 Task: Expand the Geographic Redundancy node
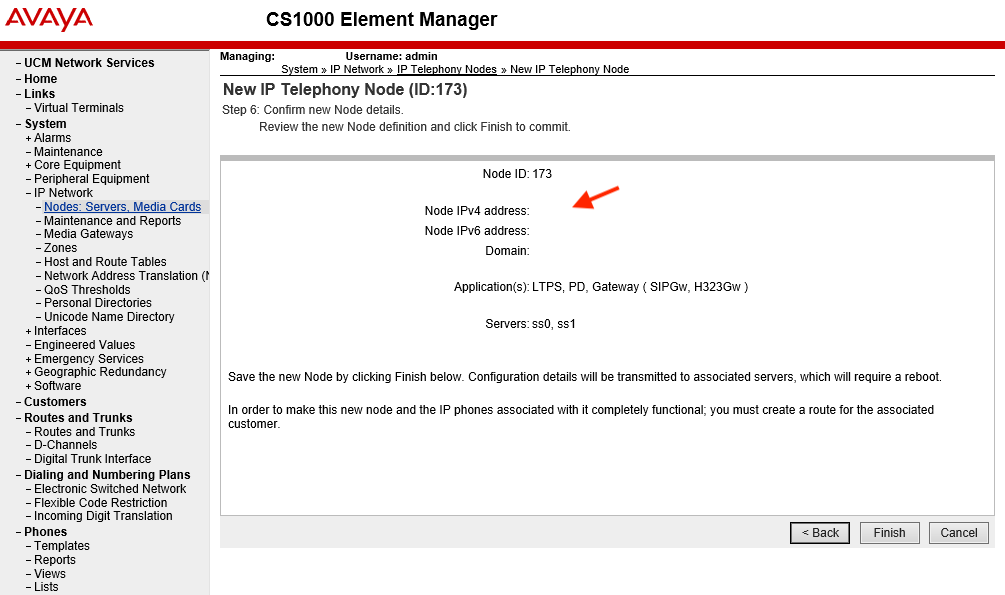28,373
